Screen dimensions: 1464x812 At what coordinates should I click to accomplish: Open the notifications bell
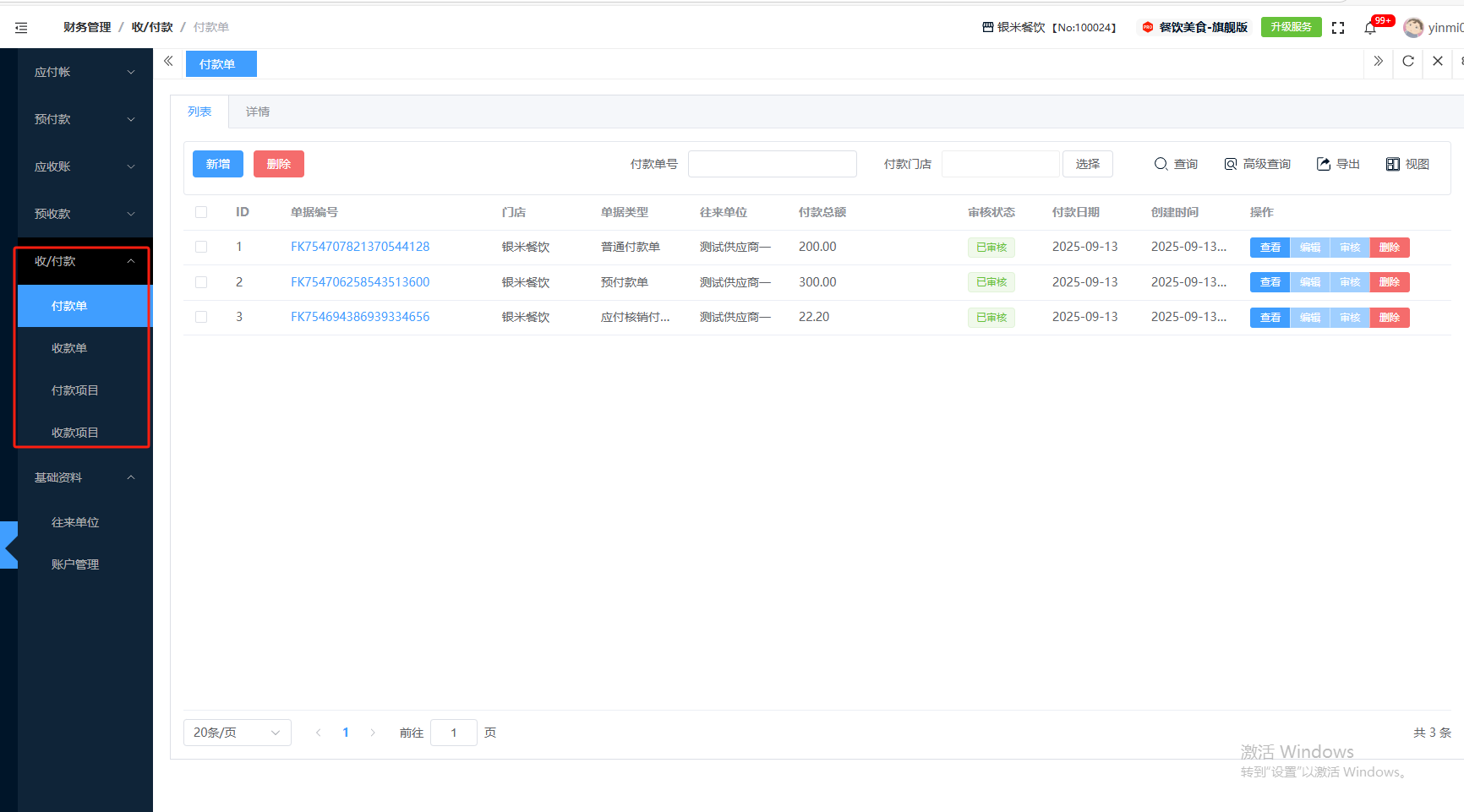coord(1370,29)
